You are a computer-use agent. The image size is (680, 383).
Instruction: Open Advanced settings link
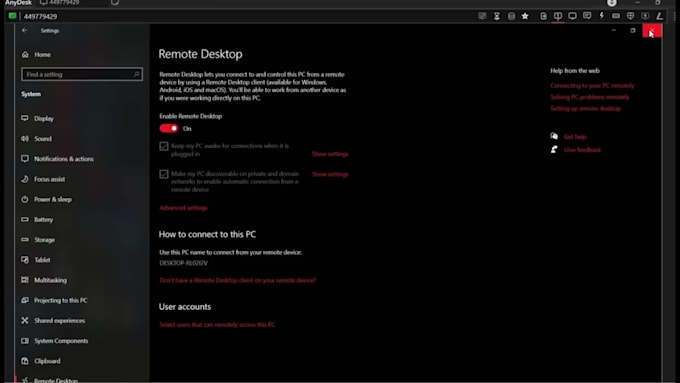pyautogui.click(x=183, y=208)
